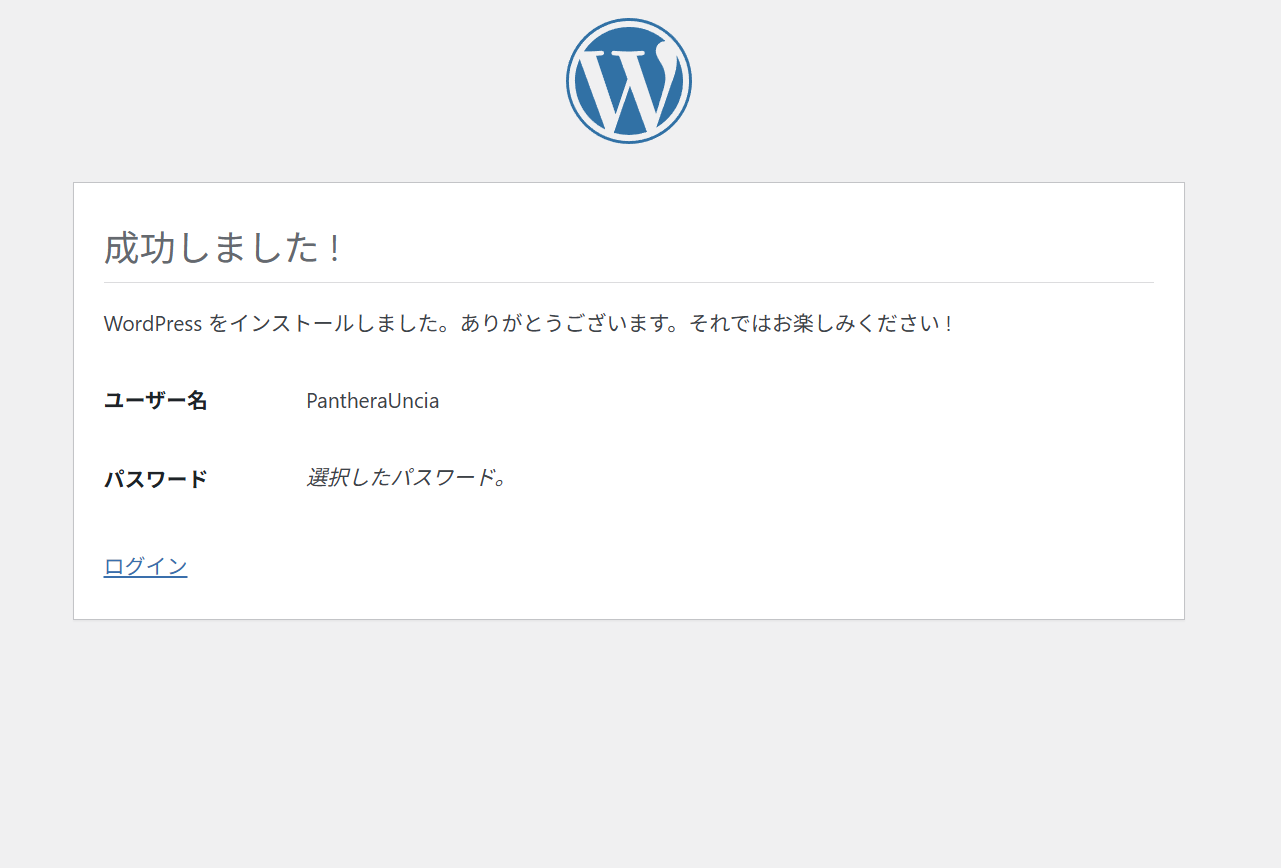Click the blue outer ring of the logo

[570, 81]
